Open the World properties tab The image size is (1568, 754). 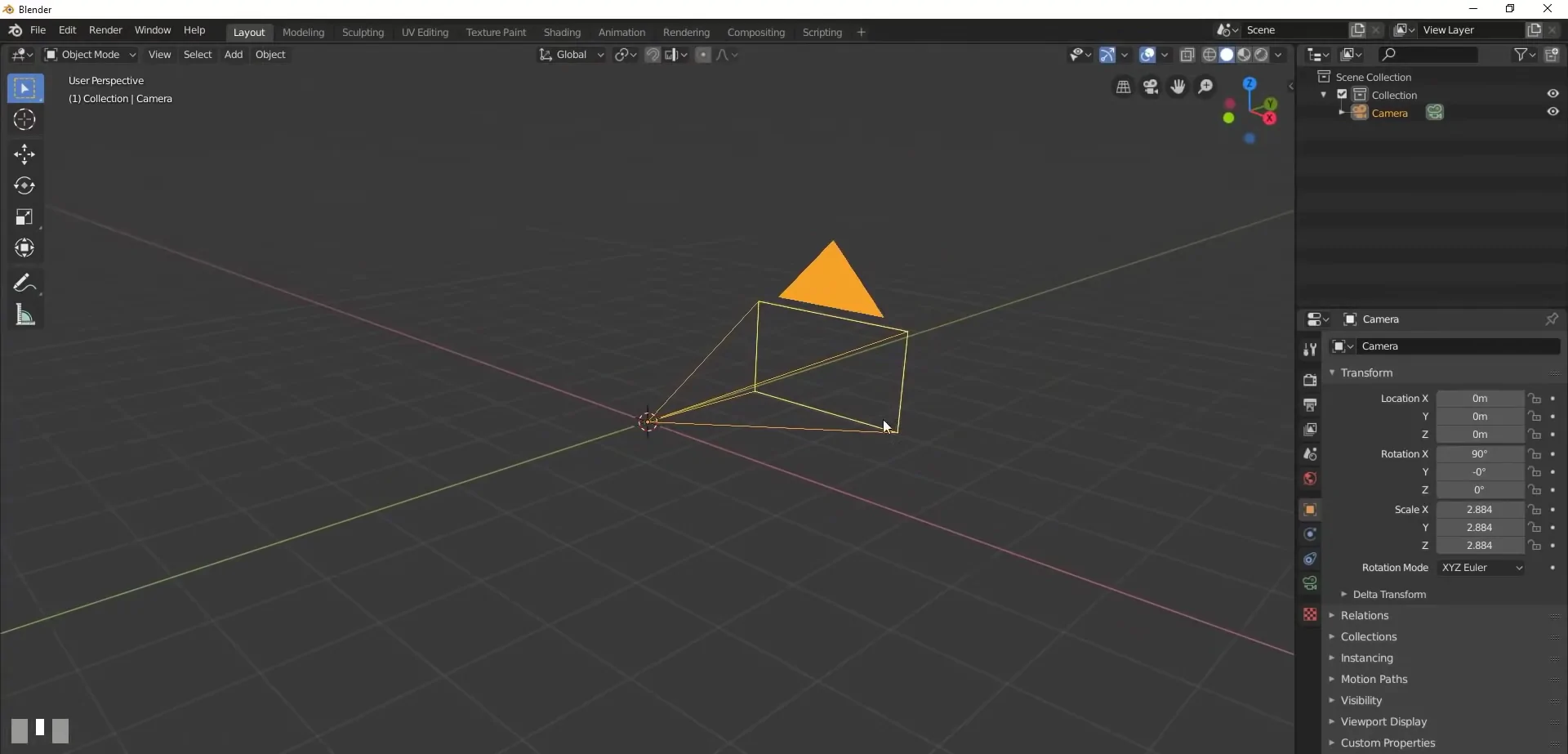(x=1310, y=479)
